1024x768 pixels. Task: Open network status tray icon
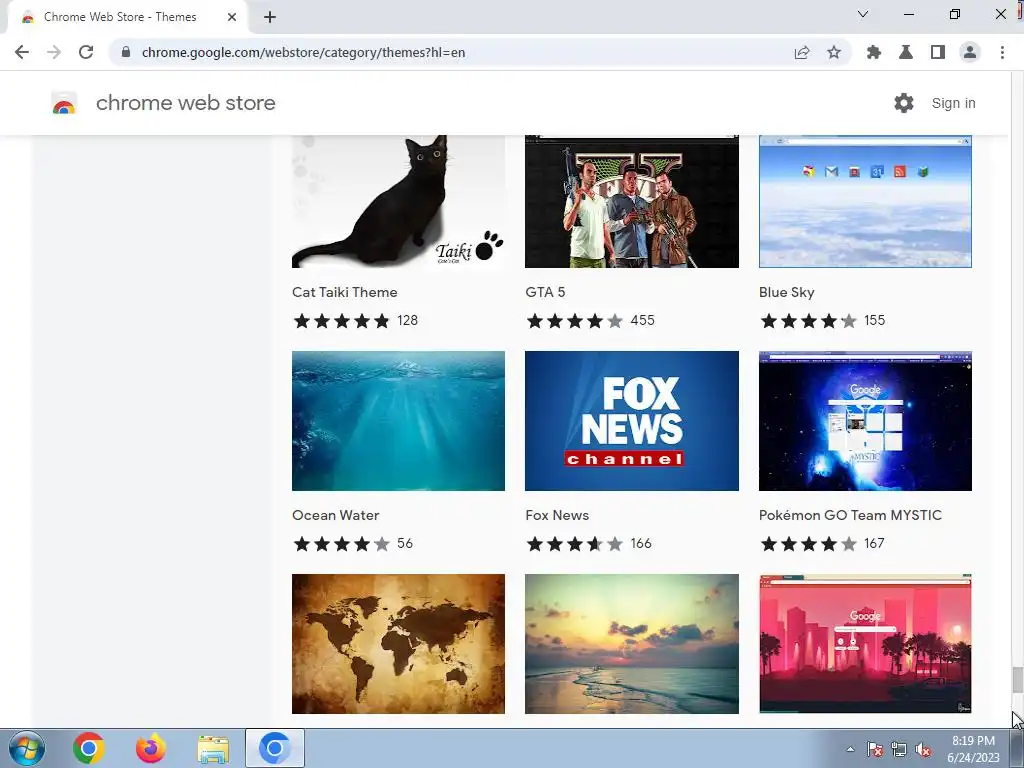899,749
